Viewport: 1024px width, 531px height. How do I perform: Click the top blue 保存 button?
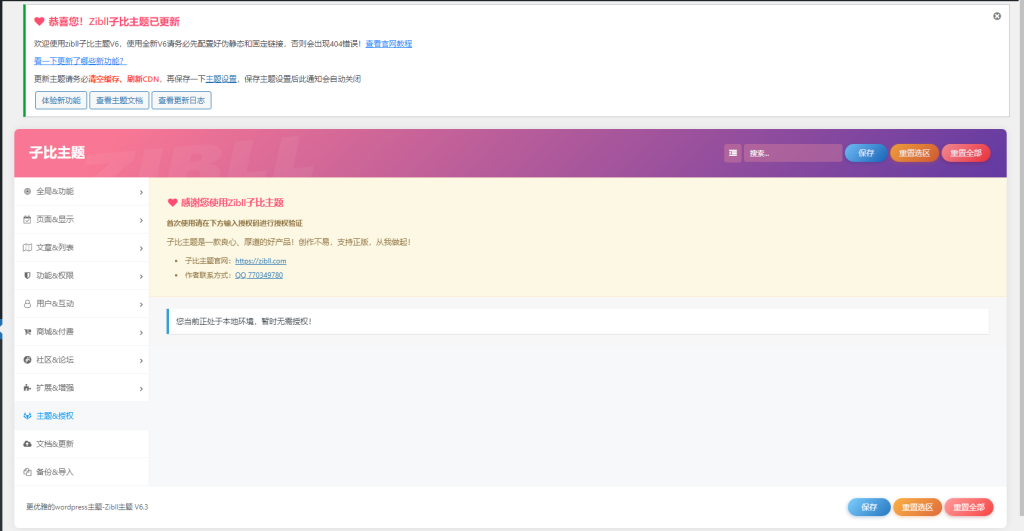865,153
